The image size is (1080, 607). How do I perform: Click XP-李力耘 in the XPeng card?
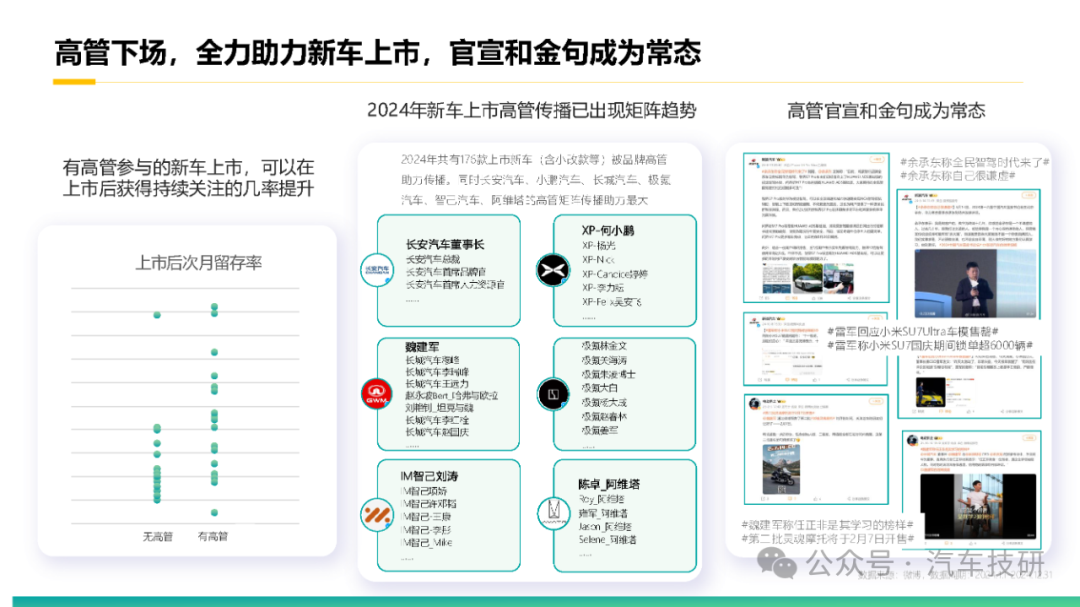tap(603, 288)
